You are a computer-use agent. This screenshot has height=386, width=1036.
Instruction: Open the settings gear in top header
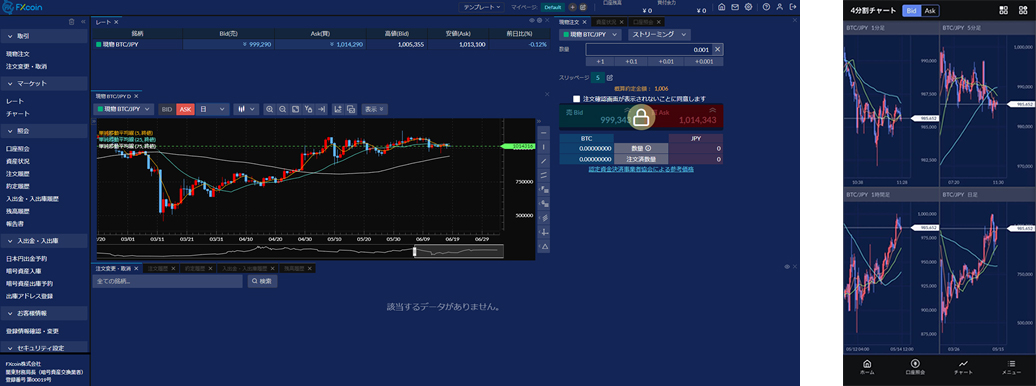click(x=748, y=7)
